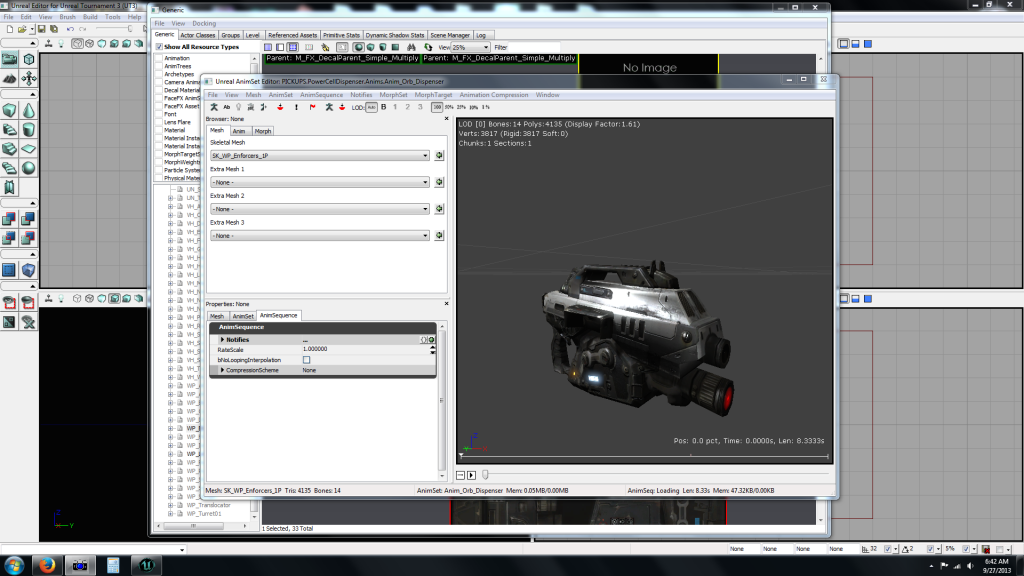Open the Animation Compression menu
The height and width of the screenshot is (576, 1024).
point(494,95)
